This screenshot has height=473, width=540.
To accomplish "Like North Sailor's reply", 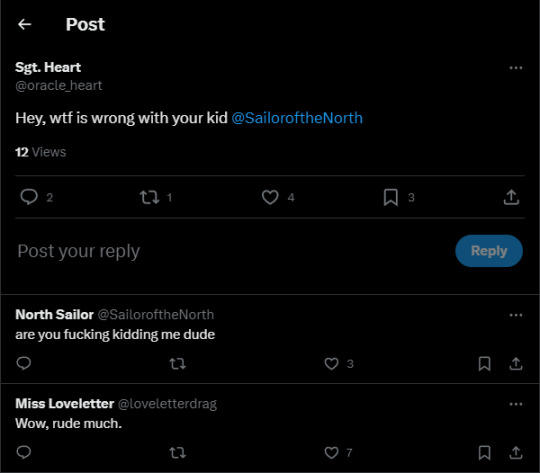I will [332, 364].
